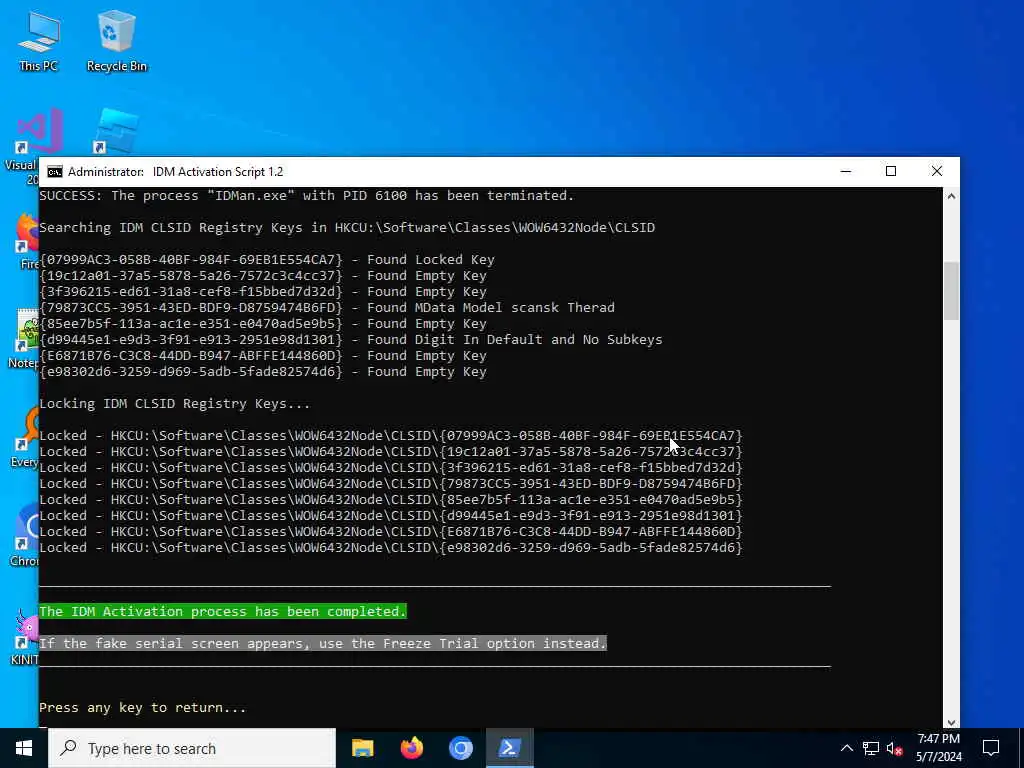Click the 'Found Digit In Default and No Subkeys' row
This screenshot has width=1024, height=768.
click(351, 340)
